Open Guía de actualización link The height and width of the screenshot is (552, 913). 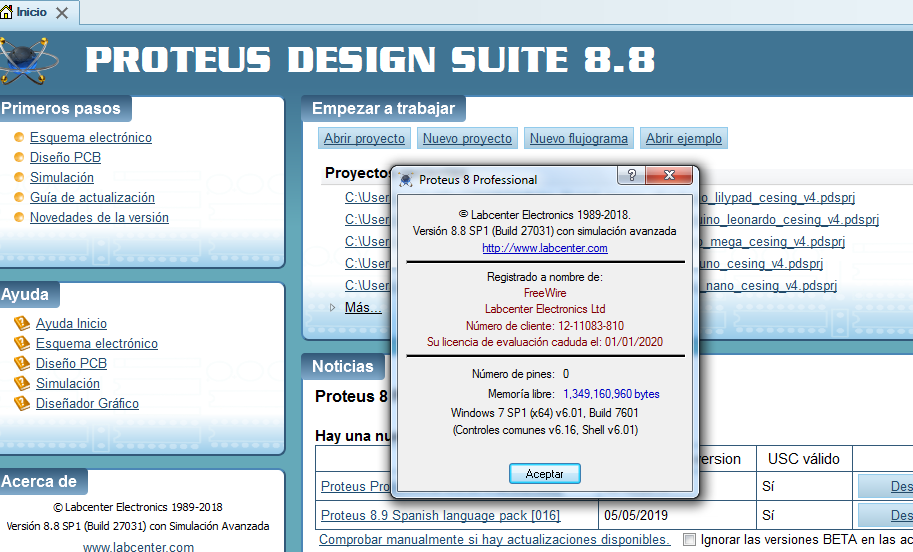click(93, 197)
